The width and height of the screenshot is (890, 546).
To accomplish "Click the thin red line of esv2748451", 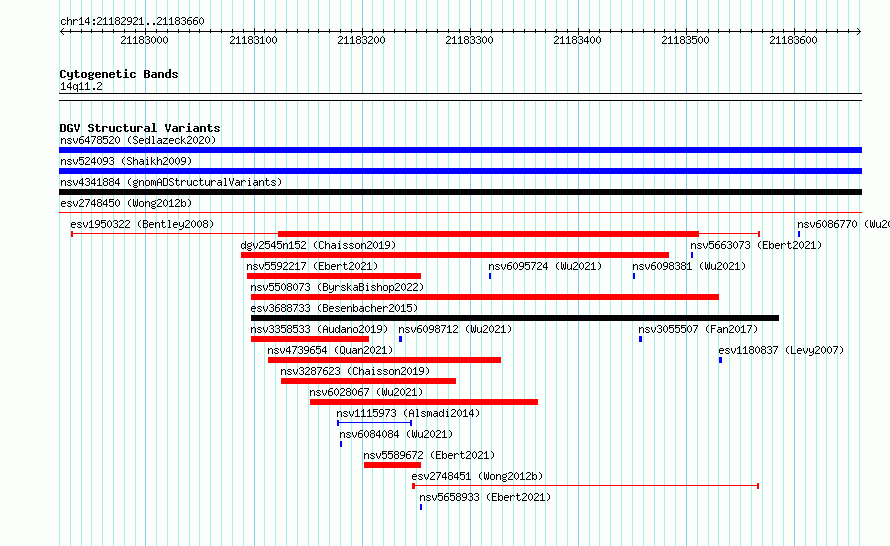I will tap(585, 486).
